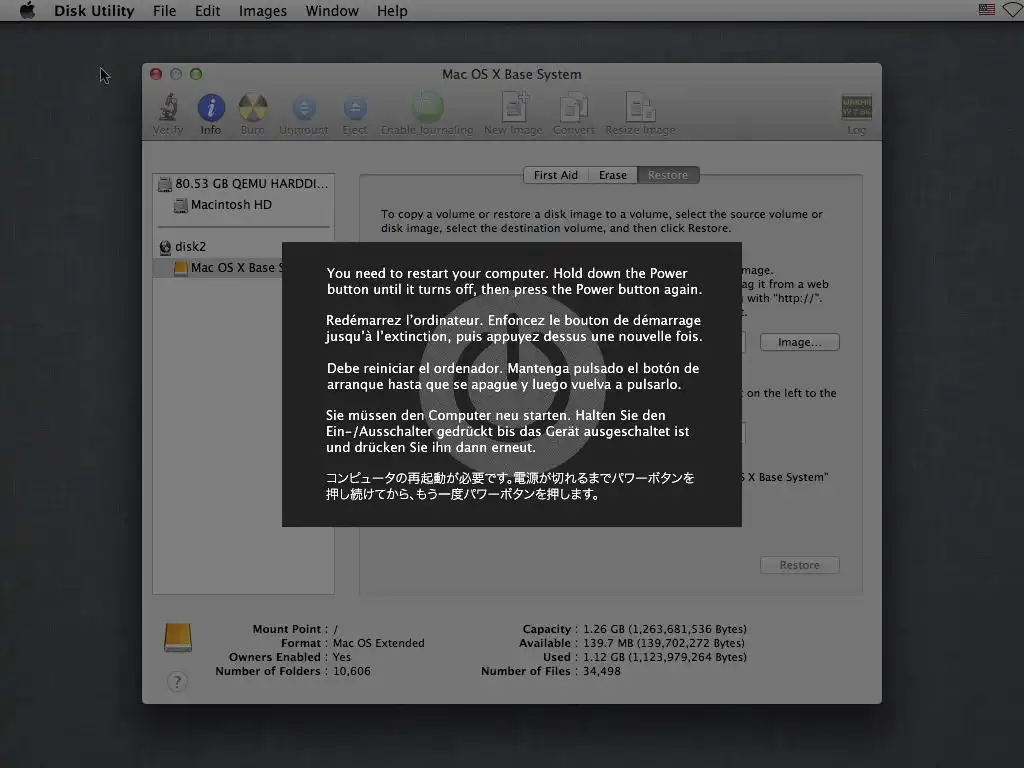The height and width of the screenshot is (768, 1024).
Task: Click the Enable Journaling toolbar icon
Action: click(x=427, y=106)
